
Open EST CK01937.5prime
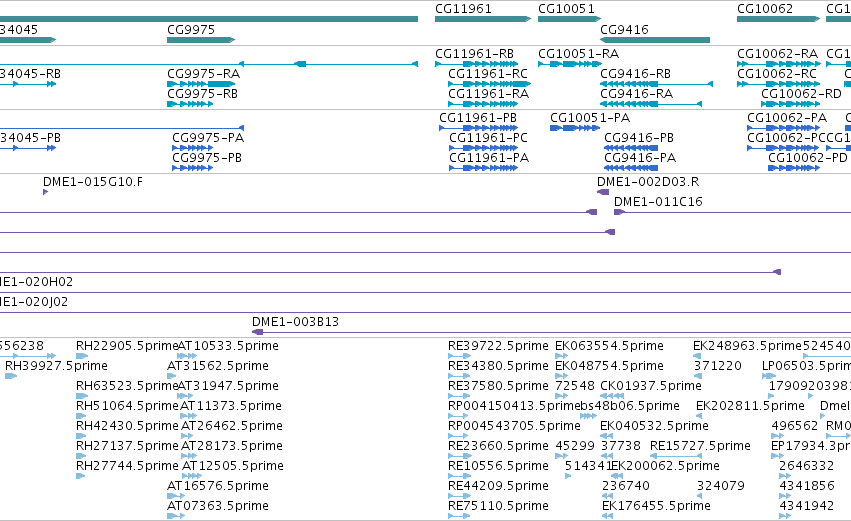click(612, 396)
